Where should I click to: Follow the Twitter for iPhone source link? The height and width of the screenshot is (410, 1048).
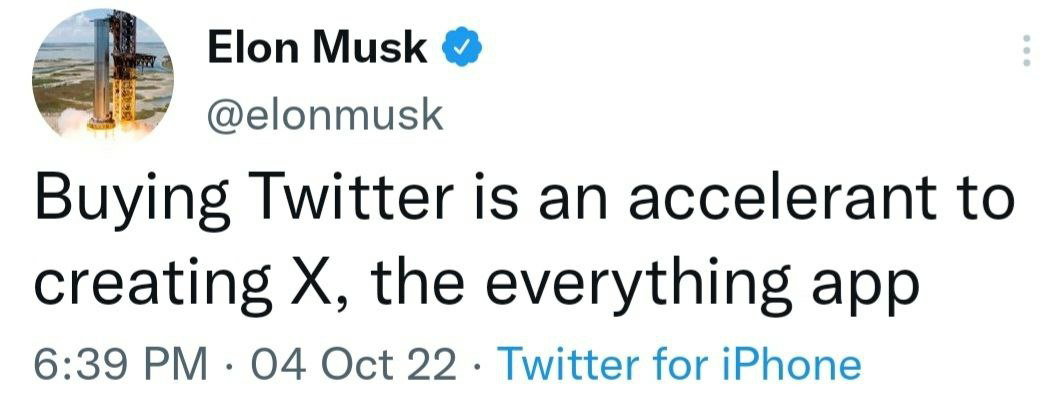pyautogui.click(x=680, y=365)
